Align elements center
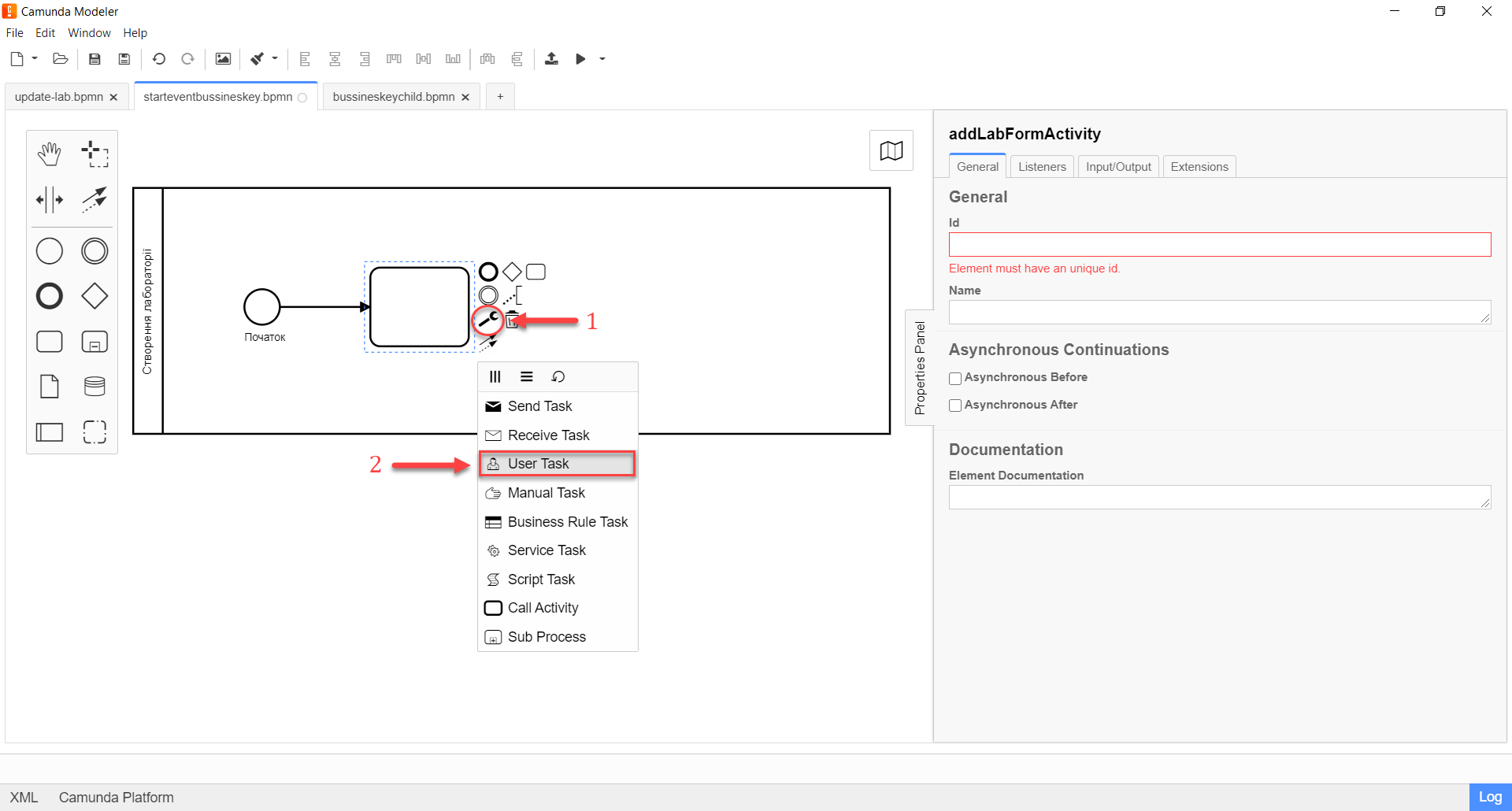This screenshot has height=811, width=1512. coord(335,59)
